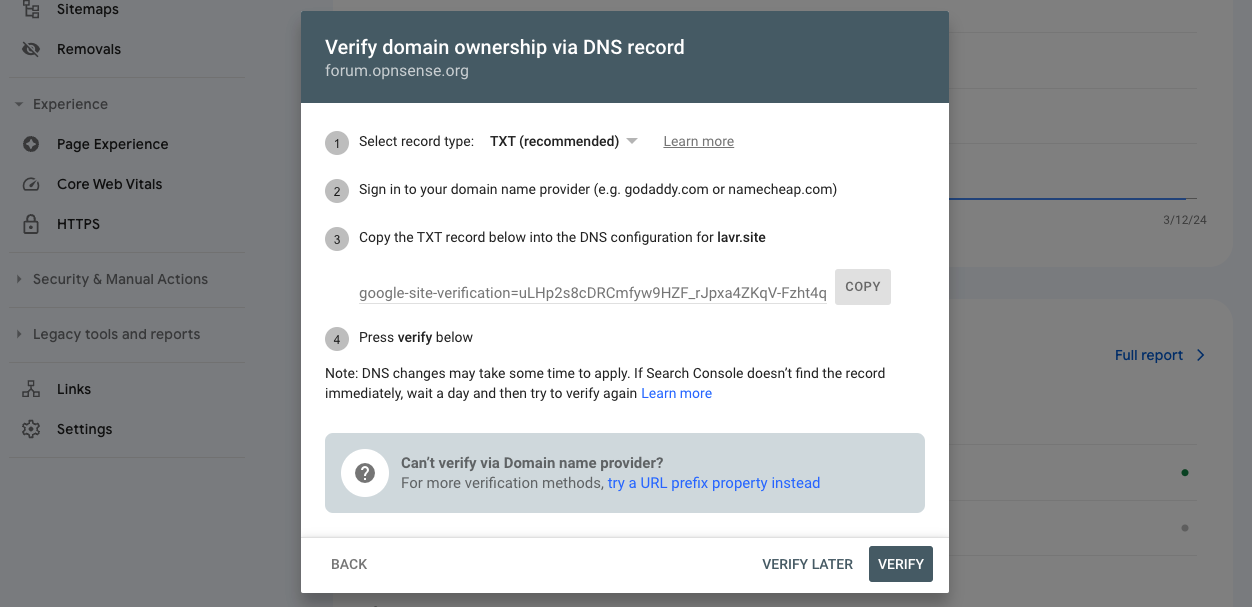Click the google-site-verification text field
Image resolution: width=1252 pixels, height=607 pixels.
[592, 293]
